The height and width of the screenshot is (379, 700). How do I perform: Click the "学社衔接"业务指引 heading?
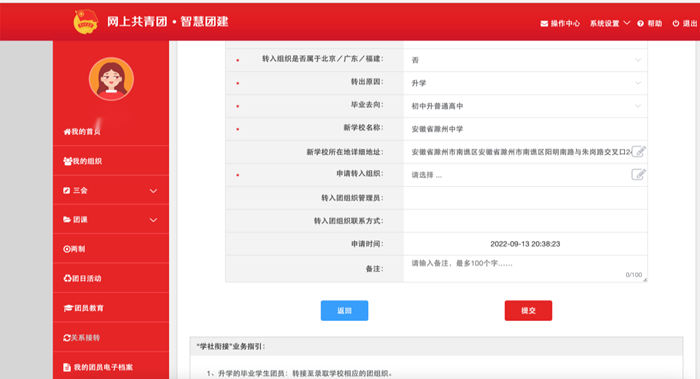pos(231,346)
